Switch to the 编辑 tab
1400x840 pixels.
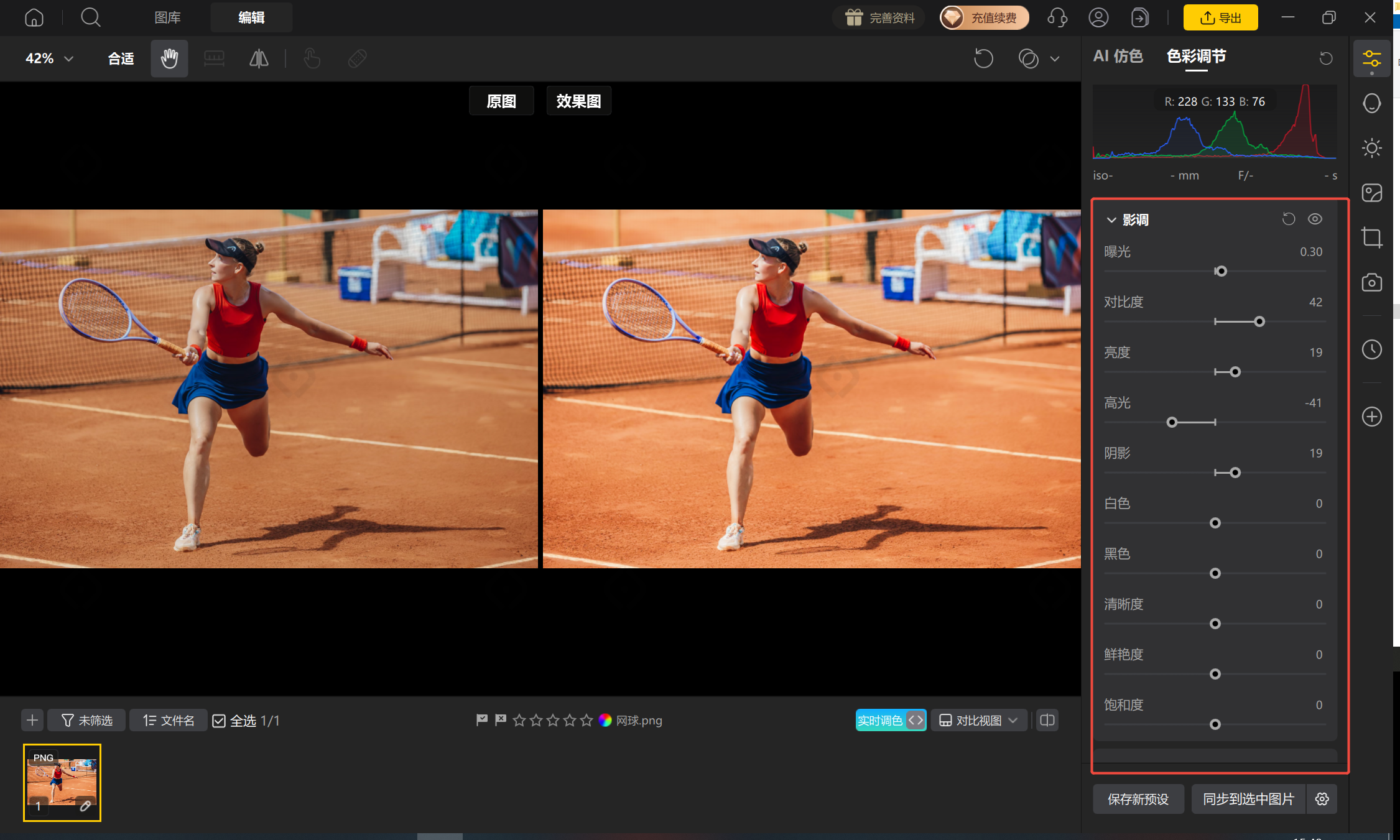251,17
